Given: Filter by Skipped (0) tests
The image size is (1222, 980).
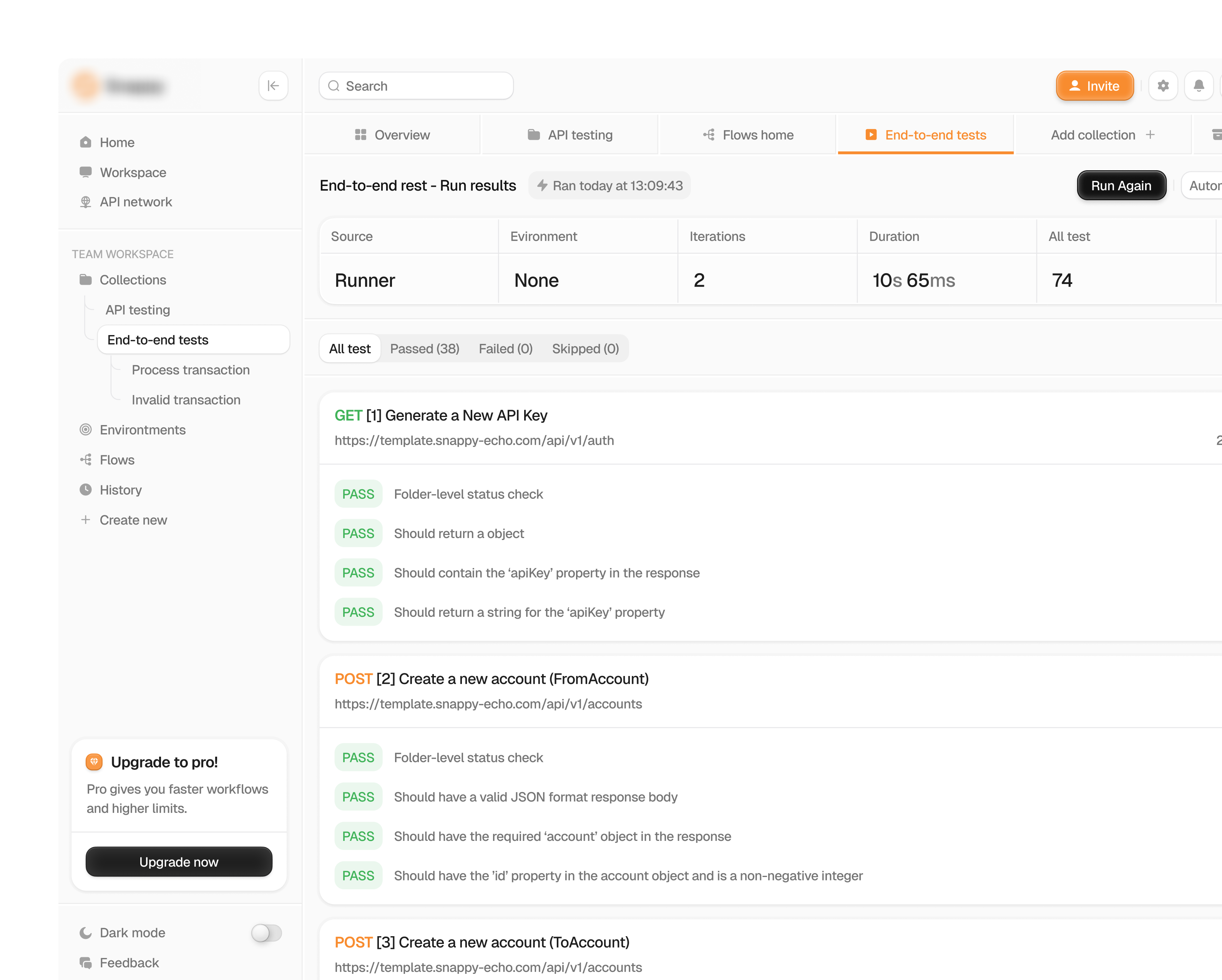Looking at the screenshot, I should (586, 349).
